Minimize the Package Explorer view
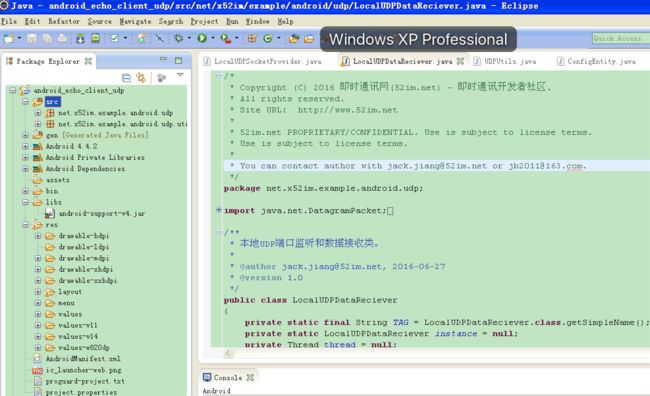The image size is (650, 396). (163, 60)
